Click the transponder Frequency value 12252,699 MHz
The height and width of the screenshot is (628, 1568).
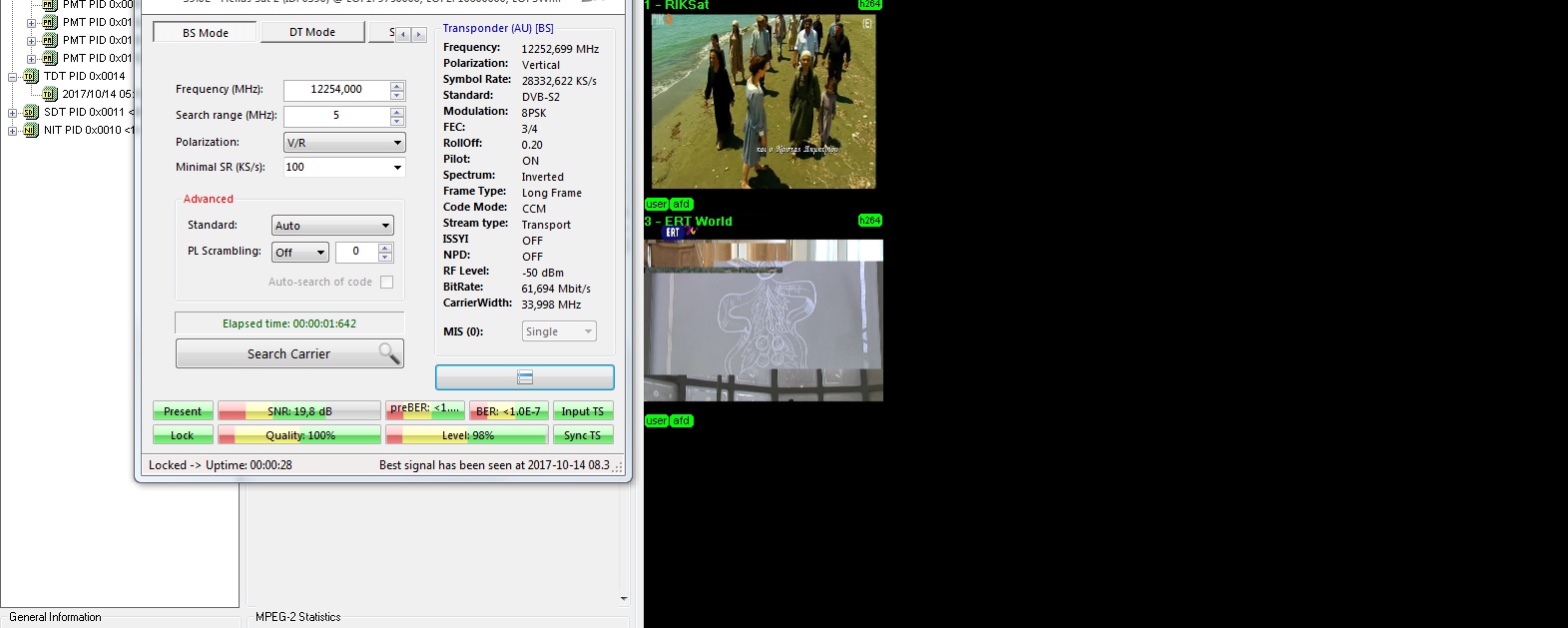(560, 49)
